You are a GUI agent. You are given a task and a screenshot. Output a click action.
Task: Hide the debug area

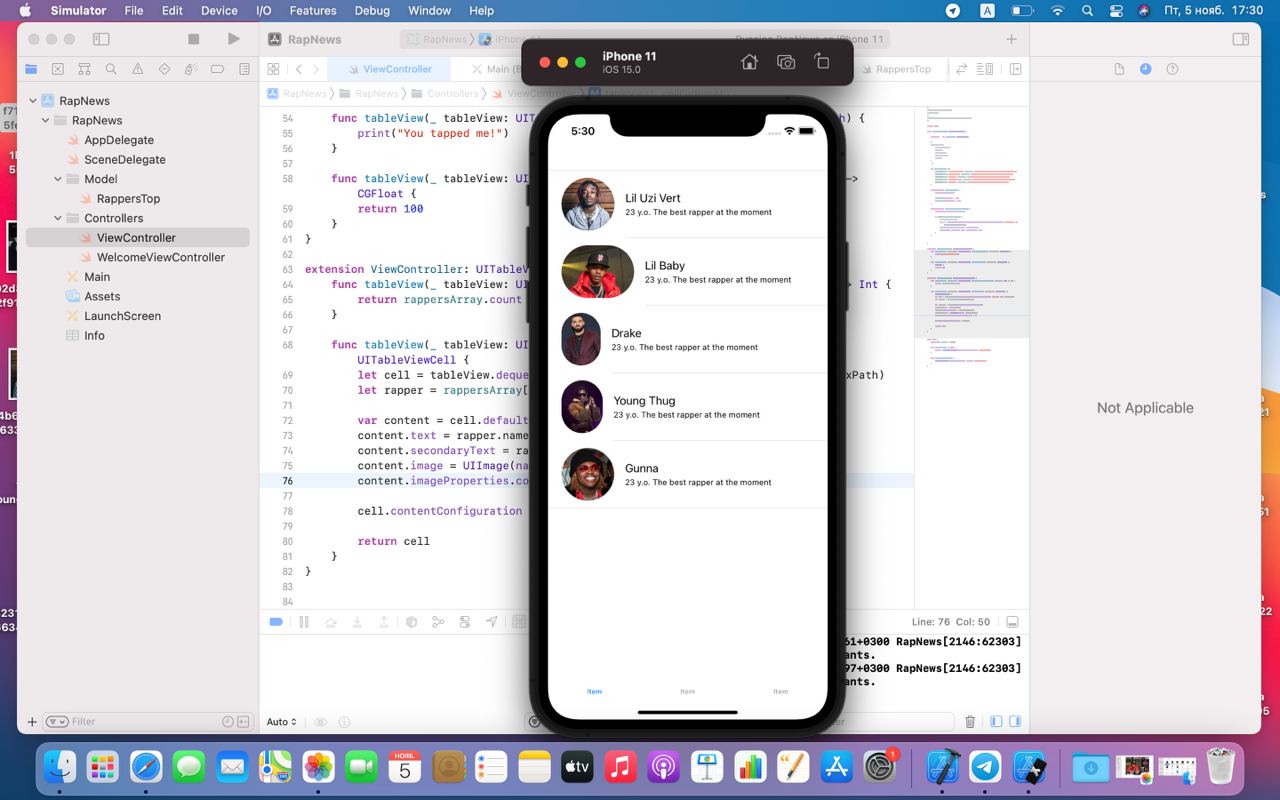pos(1013,622)
